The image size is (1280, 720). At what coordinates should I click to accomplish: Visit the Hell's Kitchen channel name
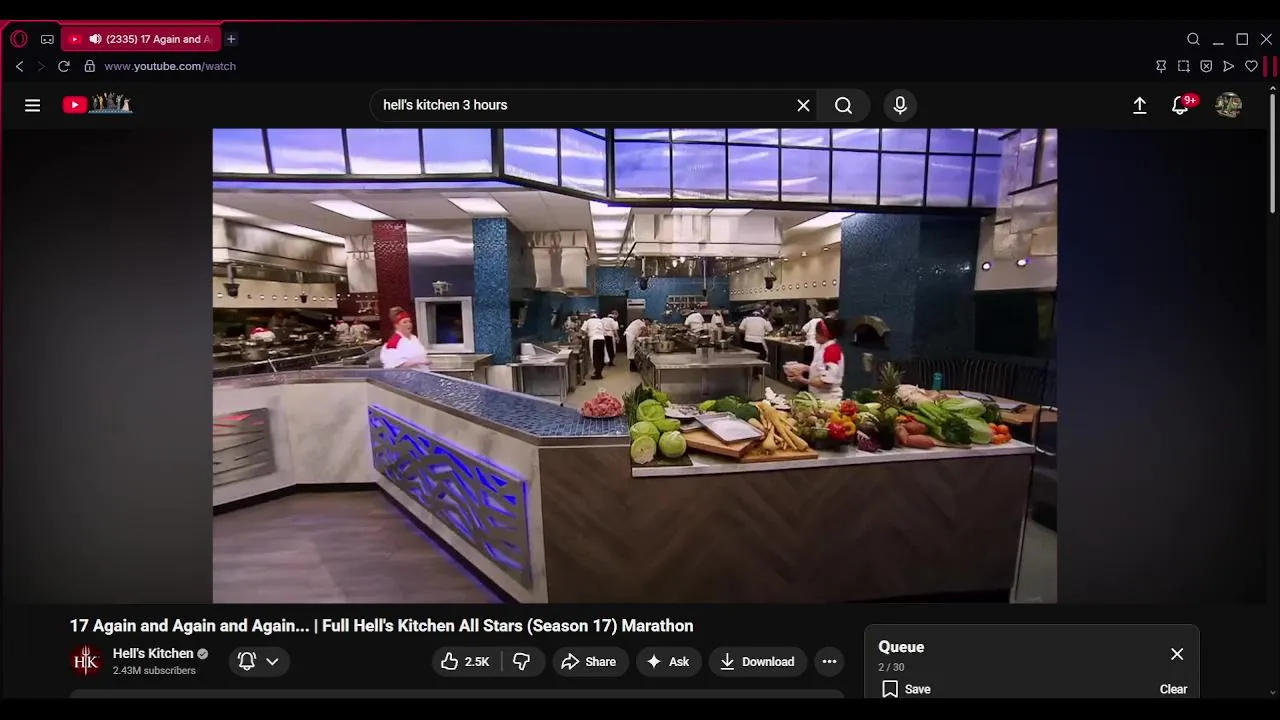click(153, 653)
